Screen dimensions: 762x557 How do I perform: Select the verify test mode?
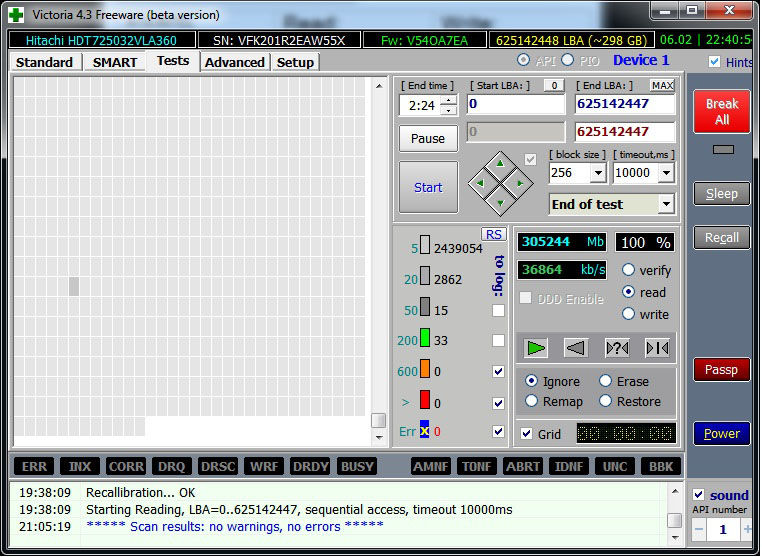point(628,269)
